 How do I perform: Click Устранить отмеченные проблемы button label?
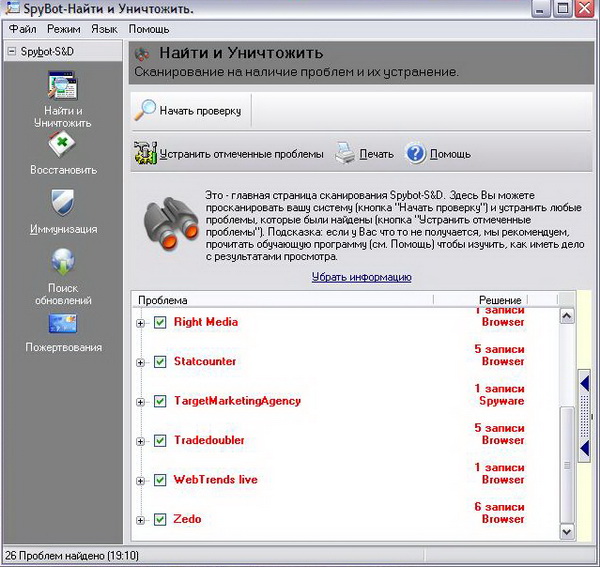coord(241,154)
